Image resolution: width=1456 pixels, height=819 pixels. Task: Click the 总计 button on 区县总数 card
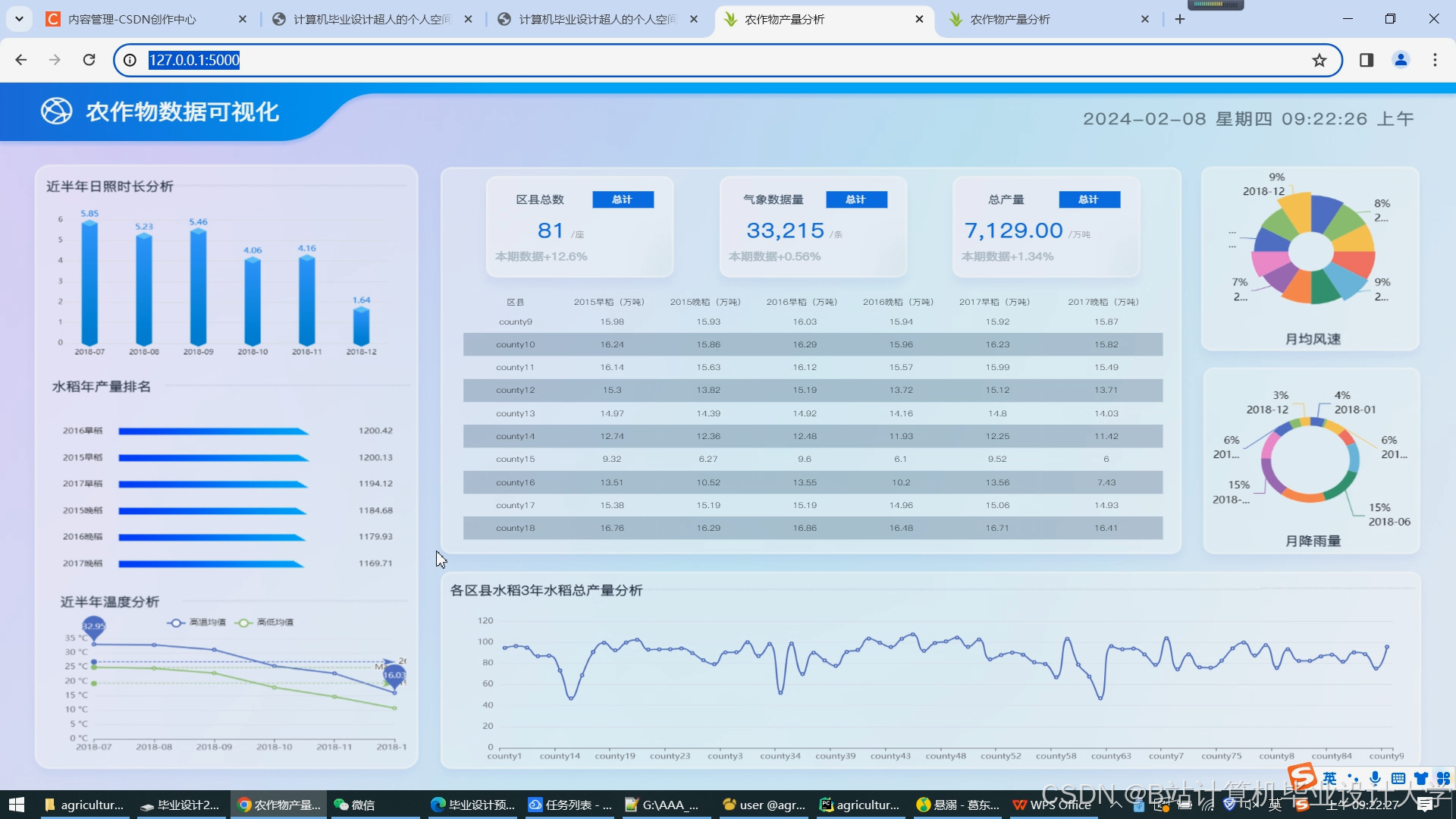pyautogui.click(x=623, y=199)
